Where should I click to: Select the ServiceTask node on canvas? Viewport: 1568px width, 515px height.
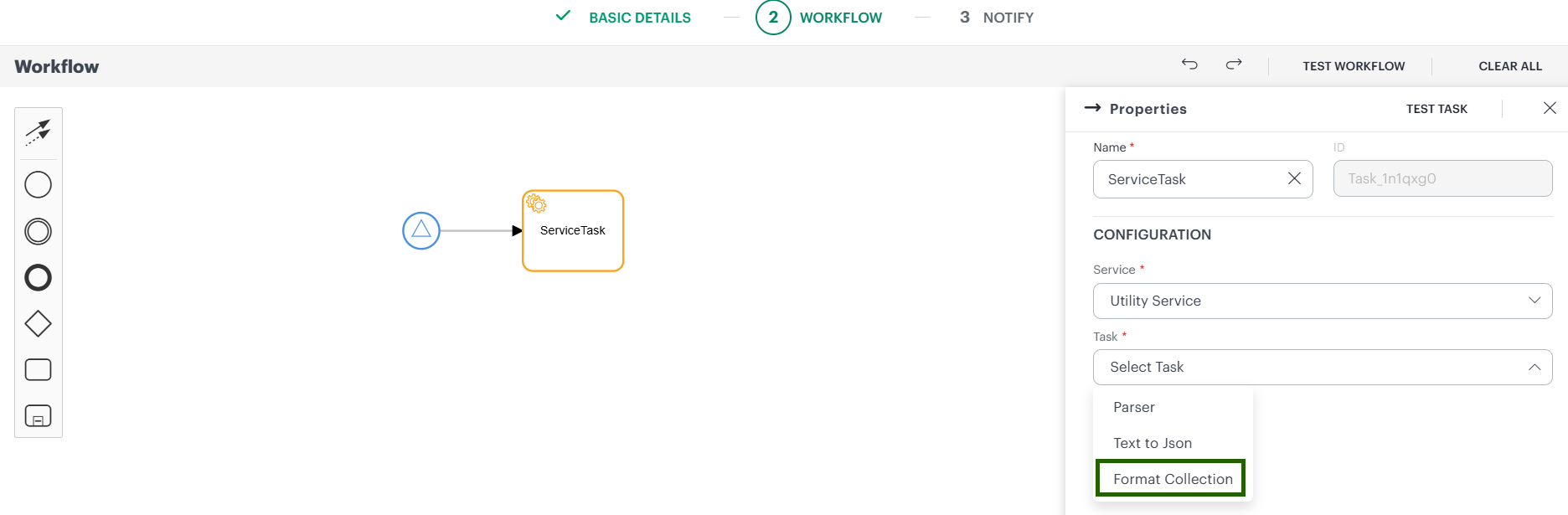click(573, 231)
